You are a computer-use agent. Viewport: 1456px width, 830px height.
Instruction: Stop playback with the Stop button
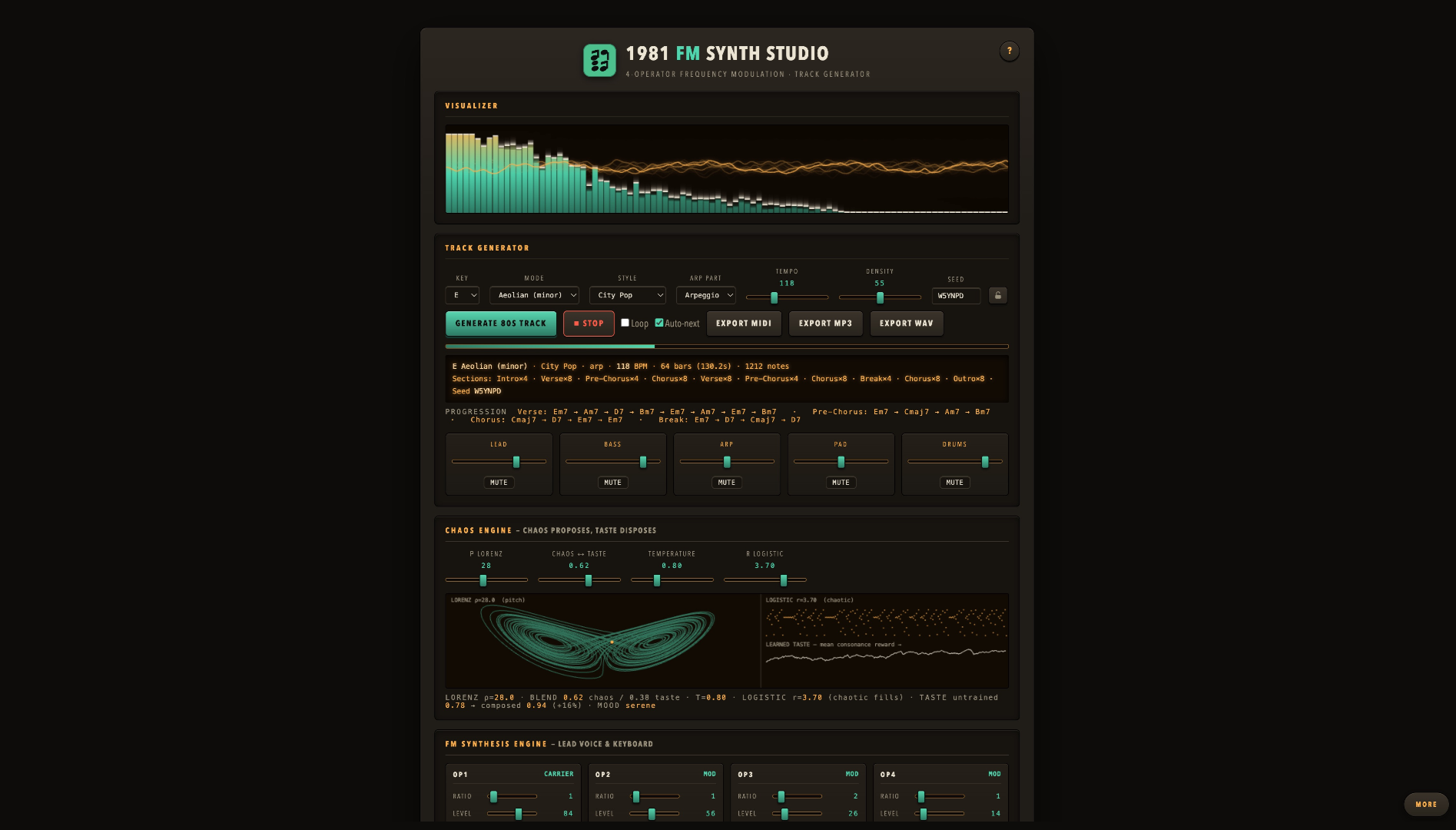click(x=589, y=324)
